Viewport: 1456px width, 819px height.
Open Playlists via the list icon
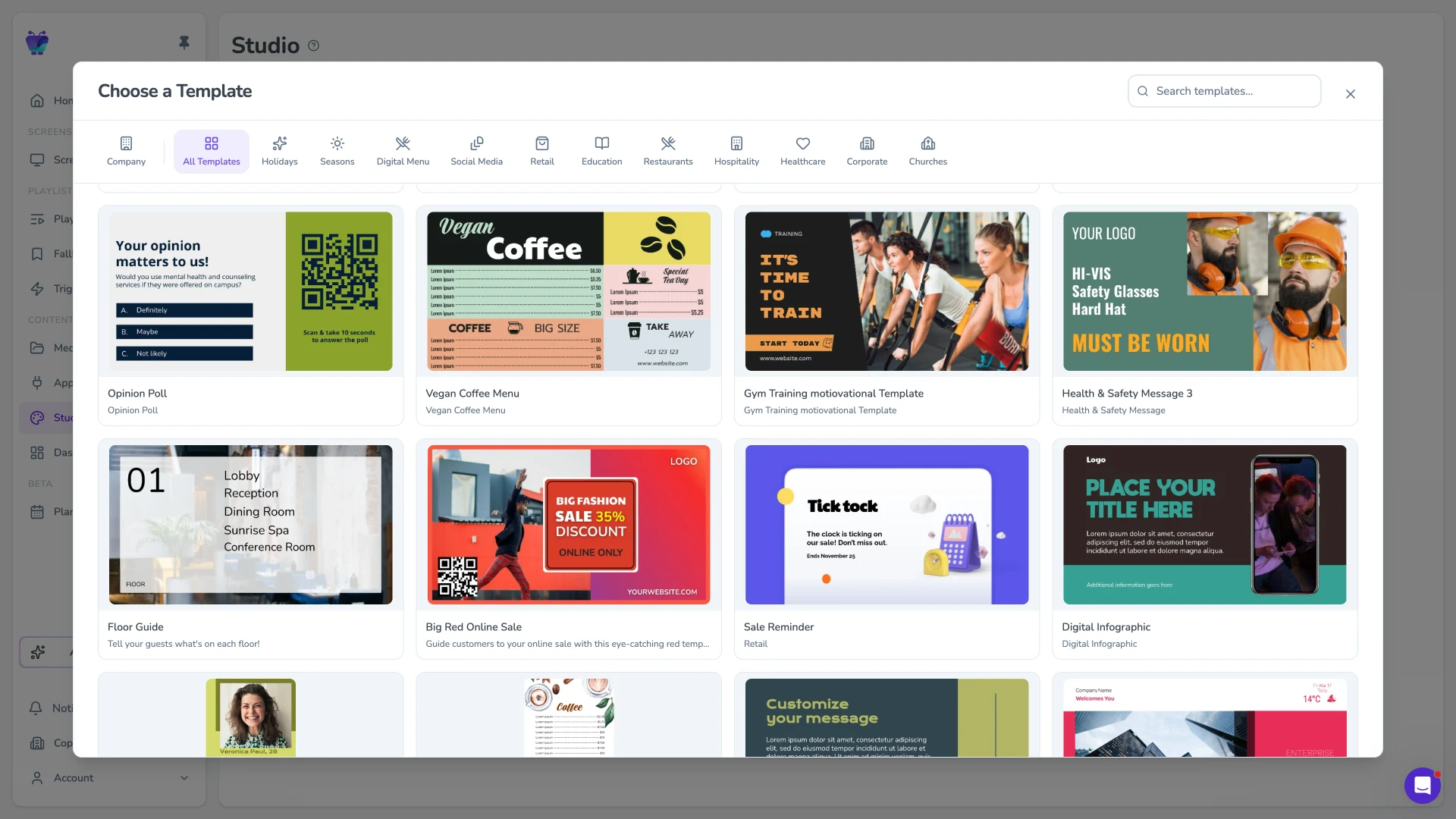pos(37,219)
